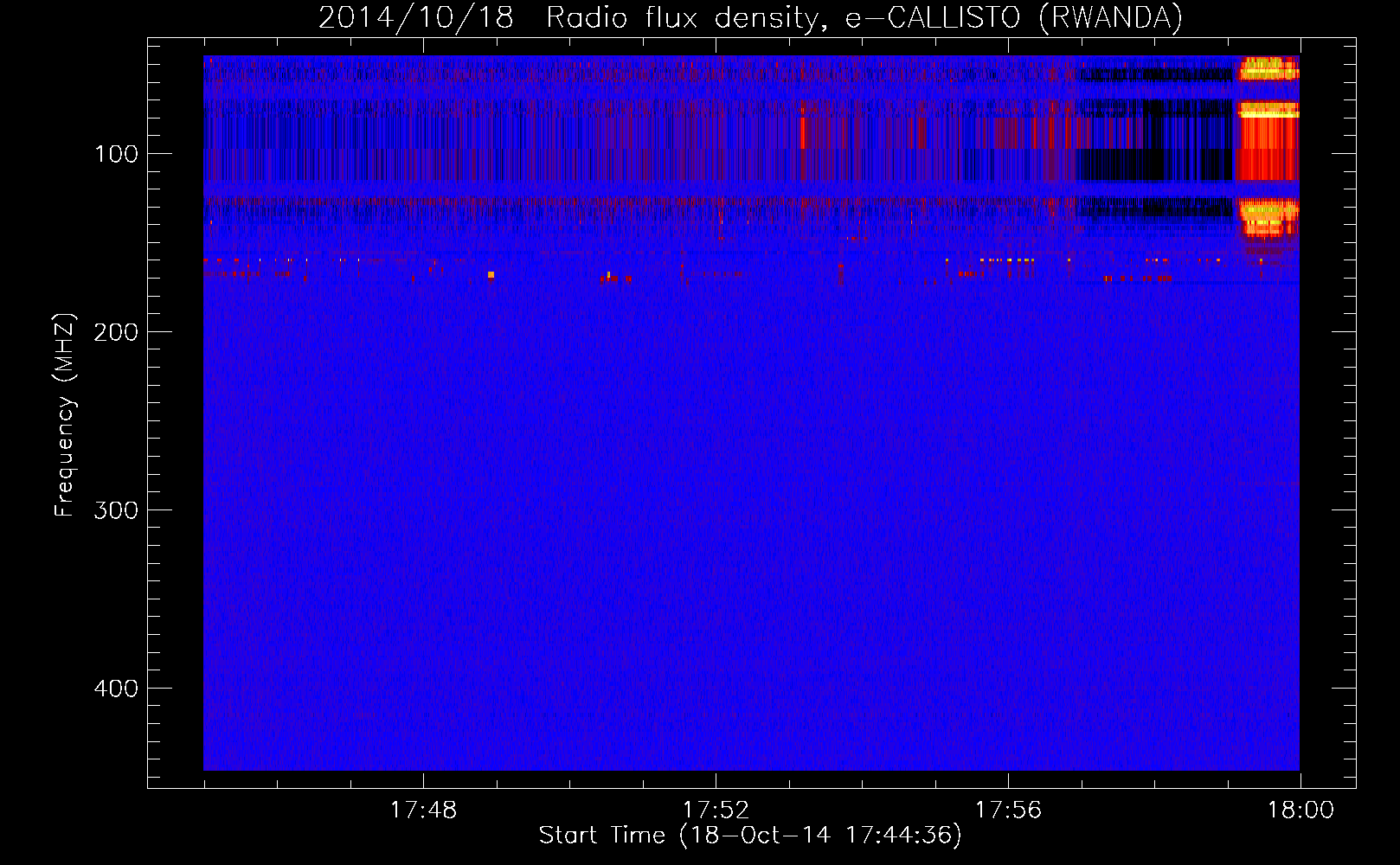This screenshot has width=1400, height=865.
Task: Select the 100 frequency tick label
Action: (117, 154)
